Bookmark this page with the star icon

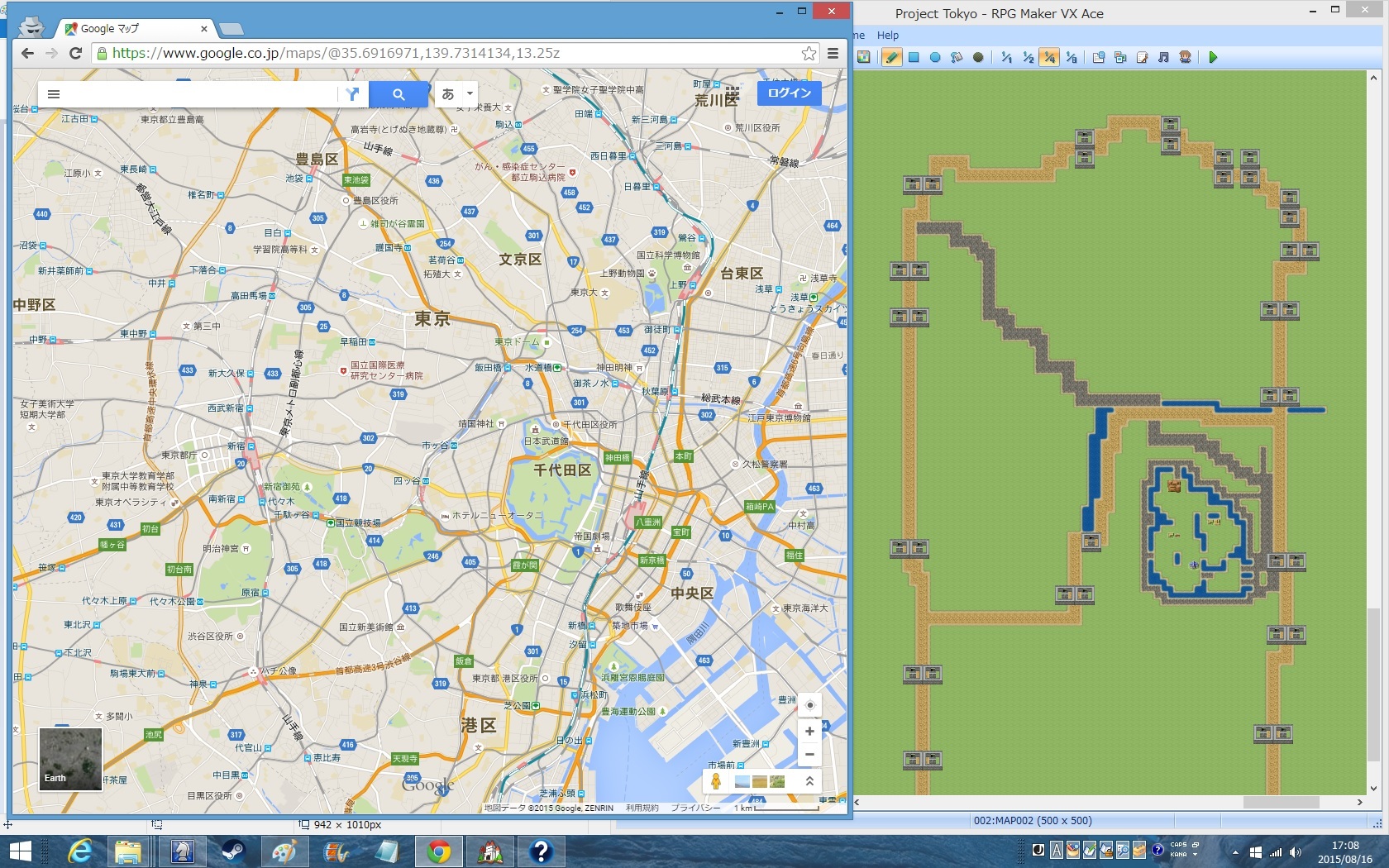(x=809, y=53)
